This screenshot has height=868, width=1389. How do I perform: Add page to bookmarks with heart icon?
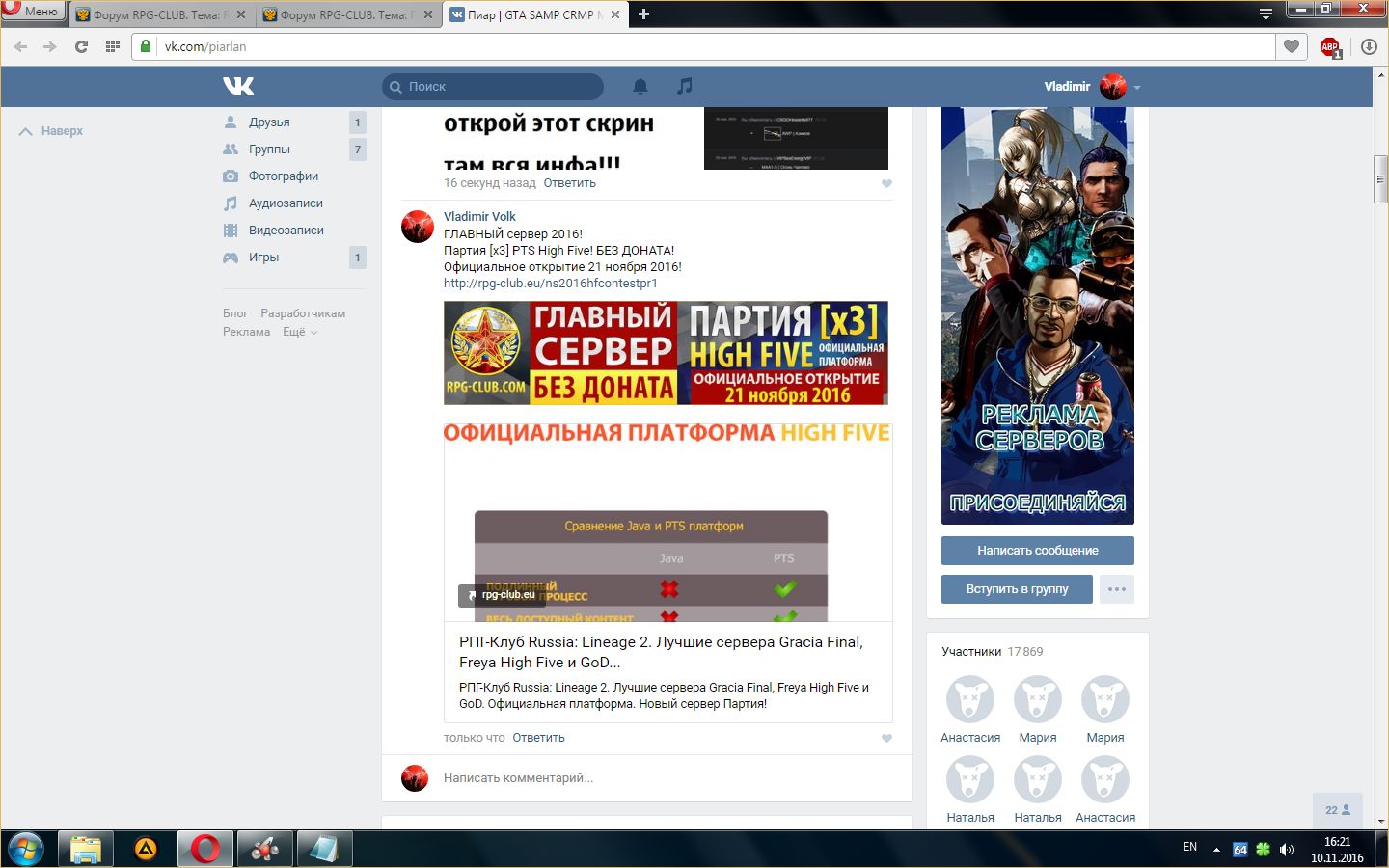1292,46
